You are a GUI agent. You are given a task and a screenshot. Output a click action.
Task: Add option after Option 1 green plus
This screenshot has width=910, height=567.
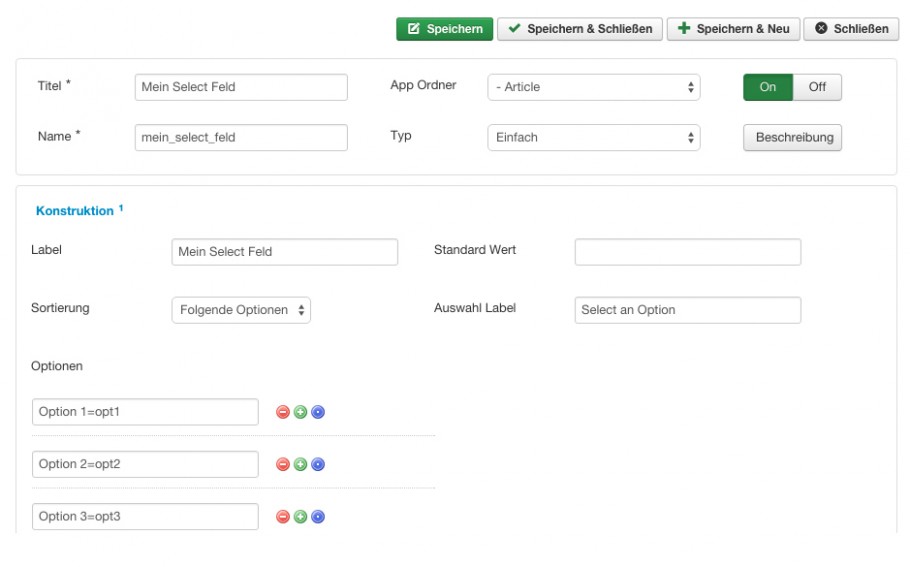[300, 412]
